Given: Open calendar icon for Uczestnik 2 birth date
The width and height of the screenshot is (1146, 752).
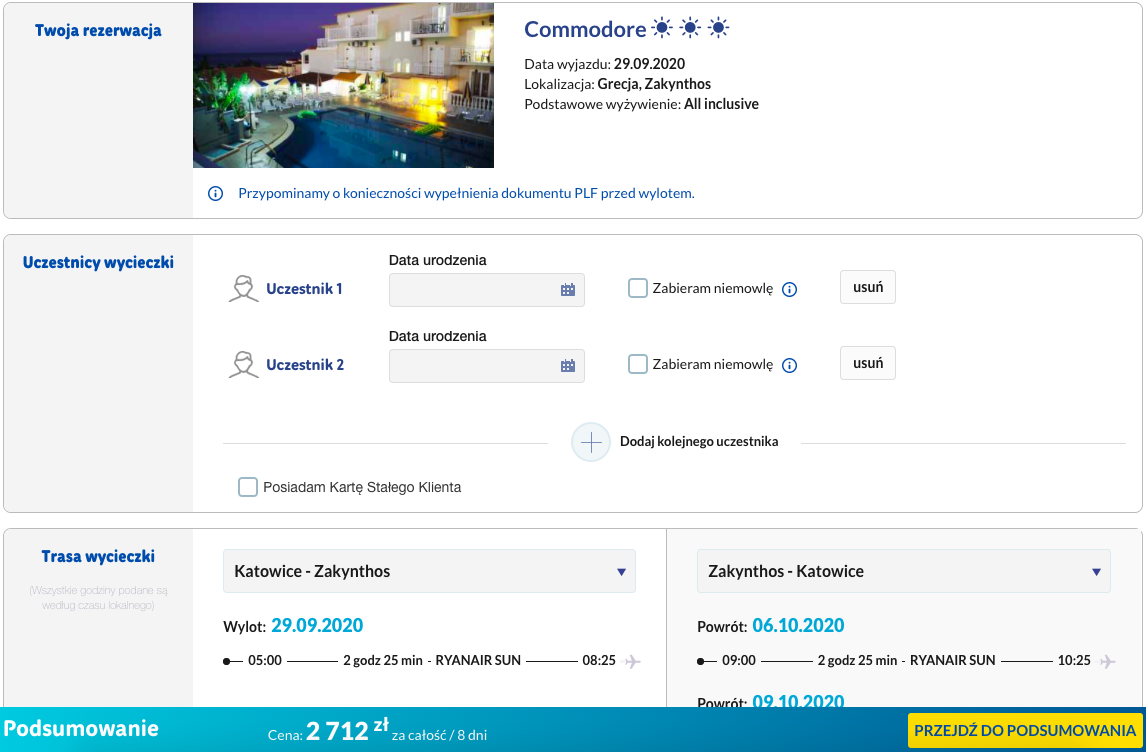Looking at the screenshot, I should tap(568, 366).
